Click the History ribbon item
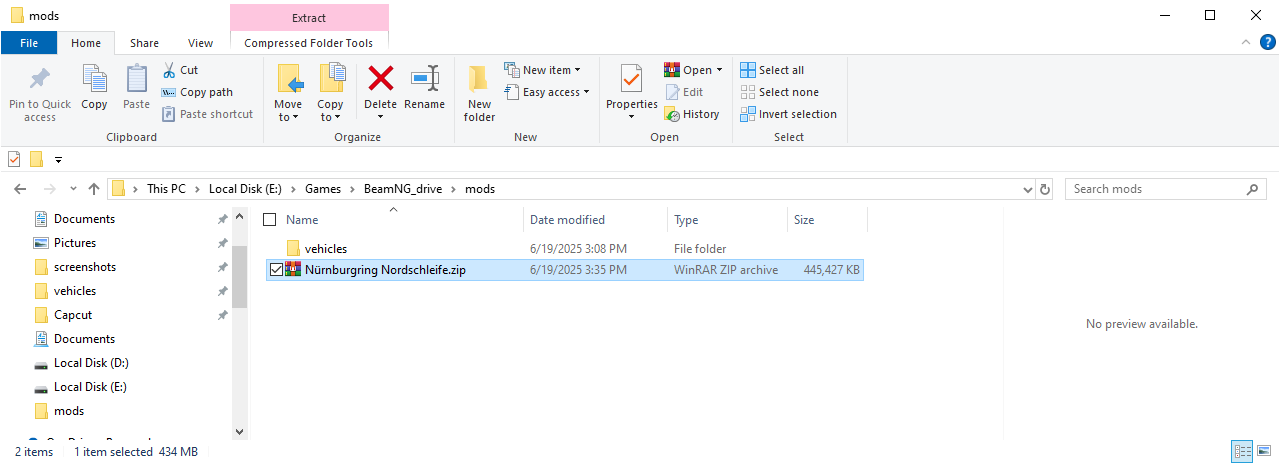The width and height of the screenshot is (1280, 464). click(x=692, y=114)
